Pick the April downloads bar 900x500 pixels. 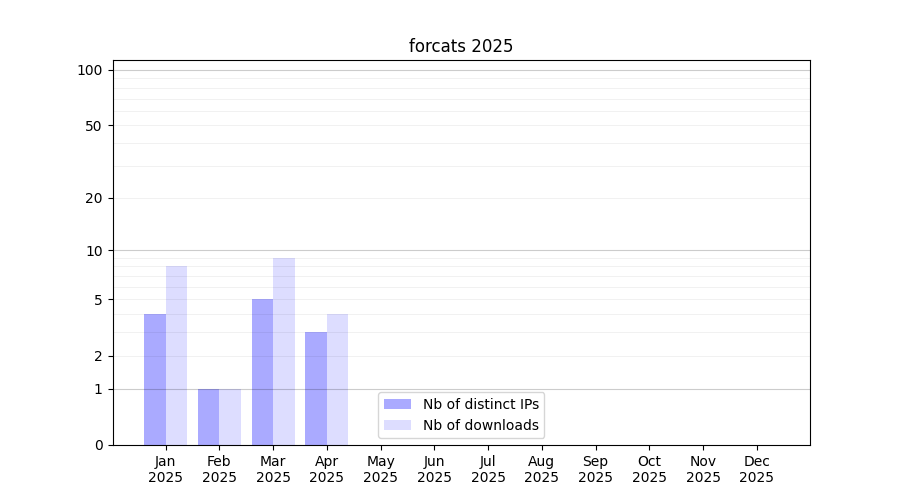pyautogui.click(x=337, y=380)
